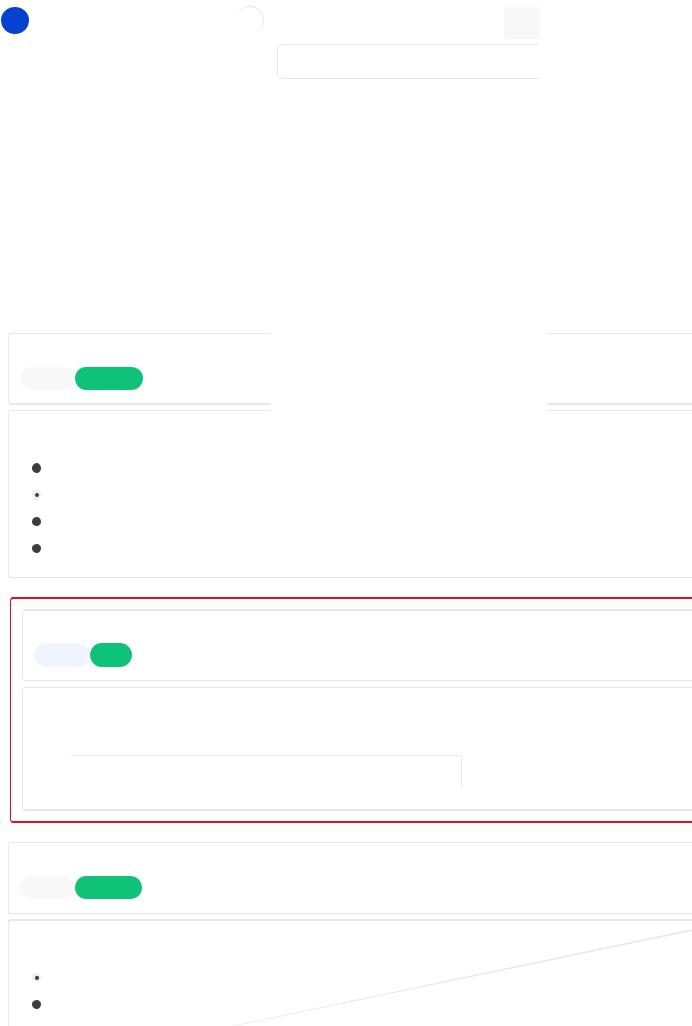Click the light blue pill in red-bordered section
This screenshot has width=692, height=1026.
(61, 655)
